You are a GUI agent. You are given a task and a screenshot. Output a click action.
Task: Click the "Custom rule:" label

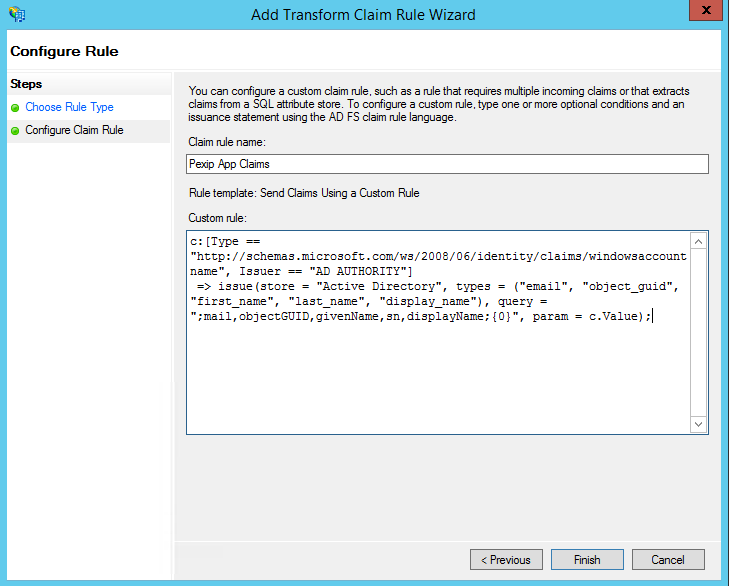click(216, 217)
